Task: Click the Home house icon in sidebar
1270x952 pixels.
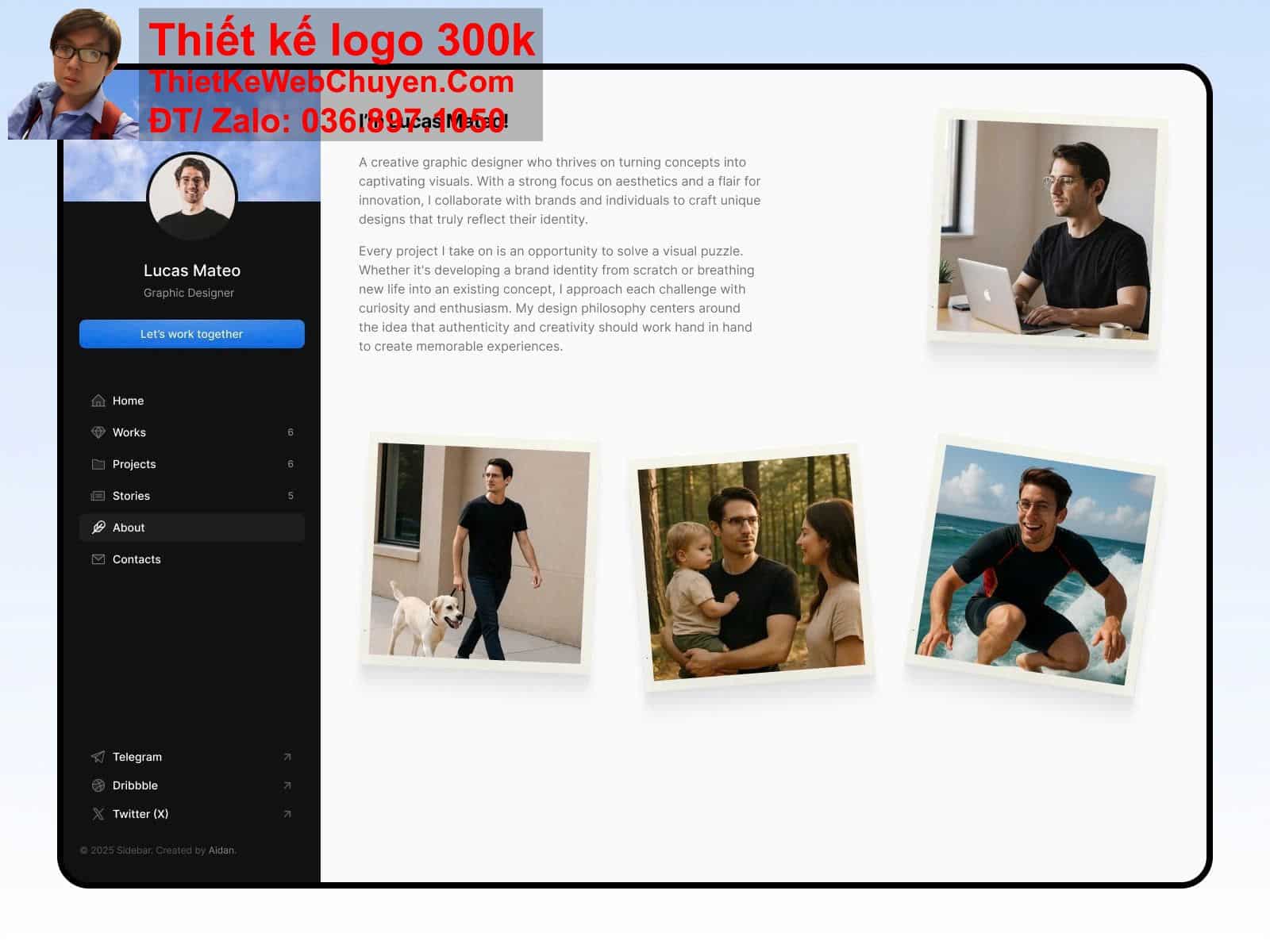Action: 98,401
